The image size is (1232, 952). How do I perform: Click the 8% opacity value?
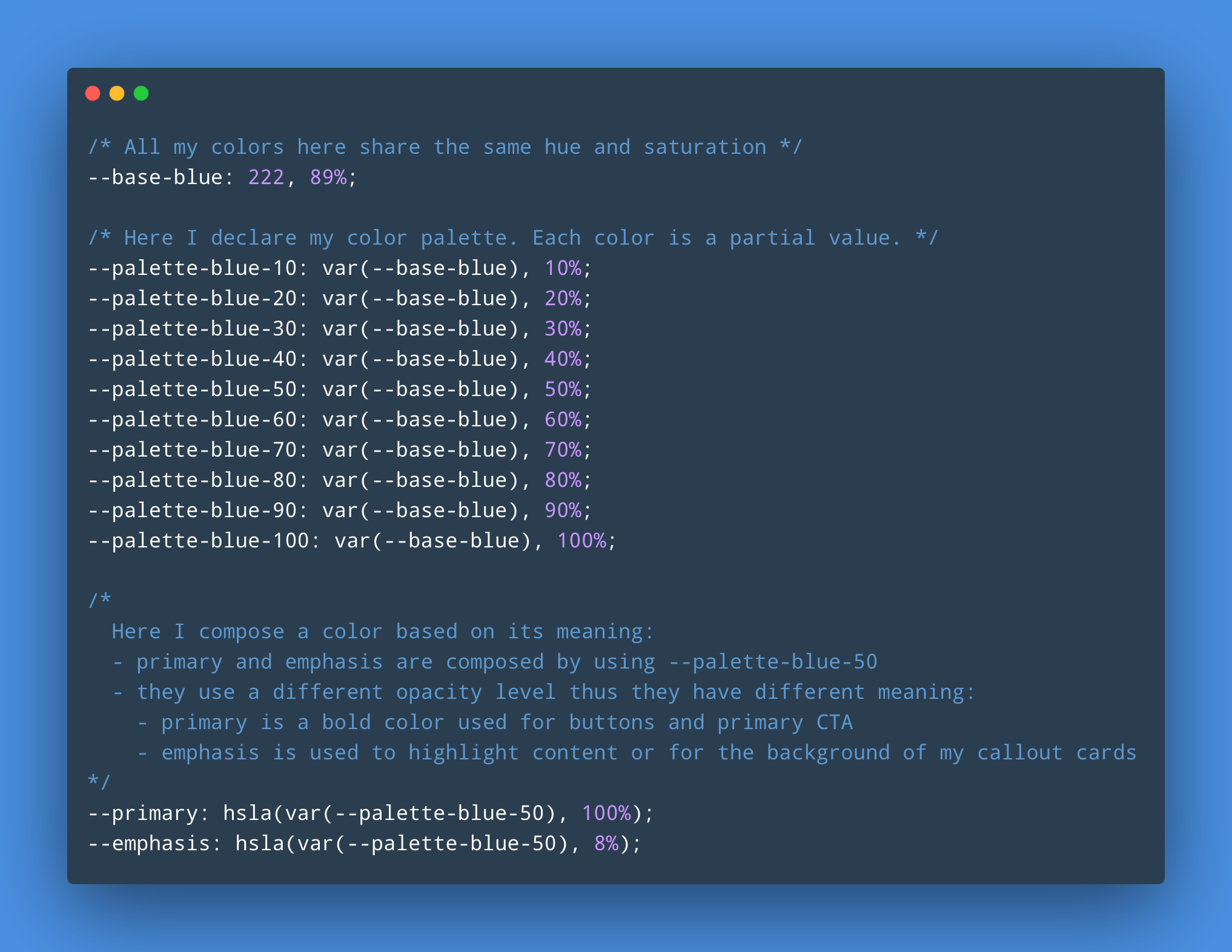tap(606, 844)
